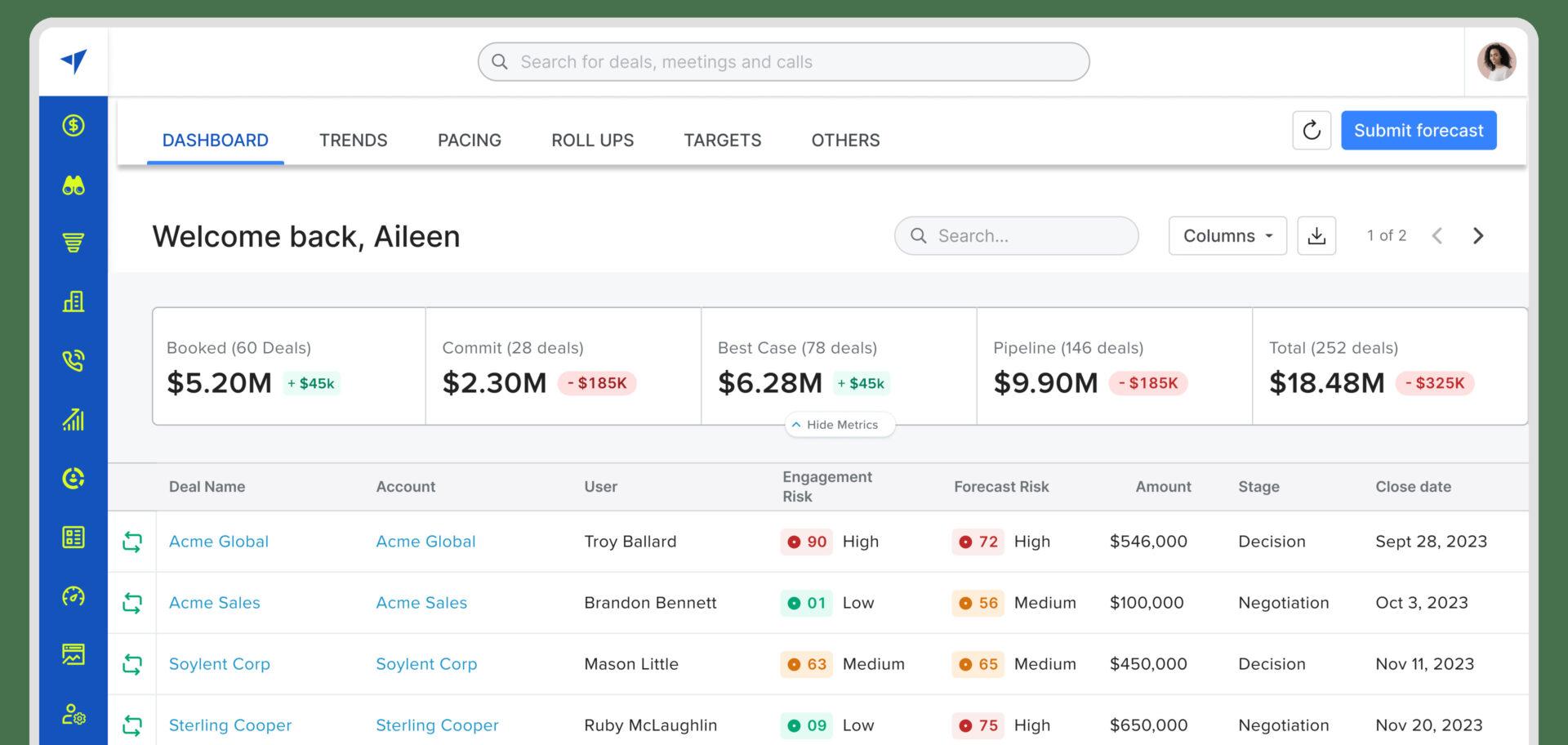The height and width of the screenshot is (745, 1568).
Task: Open the Columns dropdown
Action: point(1227,235)
